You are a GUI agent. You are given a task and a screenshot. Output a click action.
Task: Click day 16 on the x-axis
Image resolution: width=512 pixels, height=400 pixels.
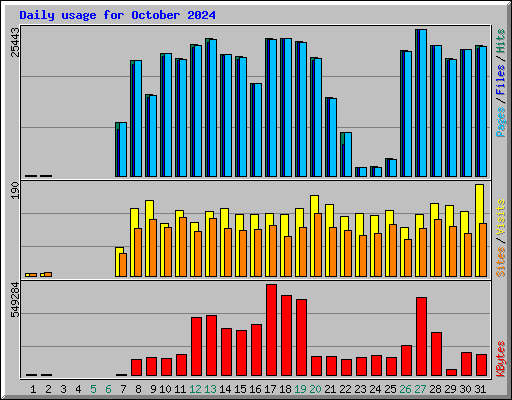(255, 389)
